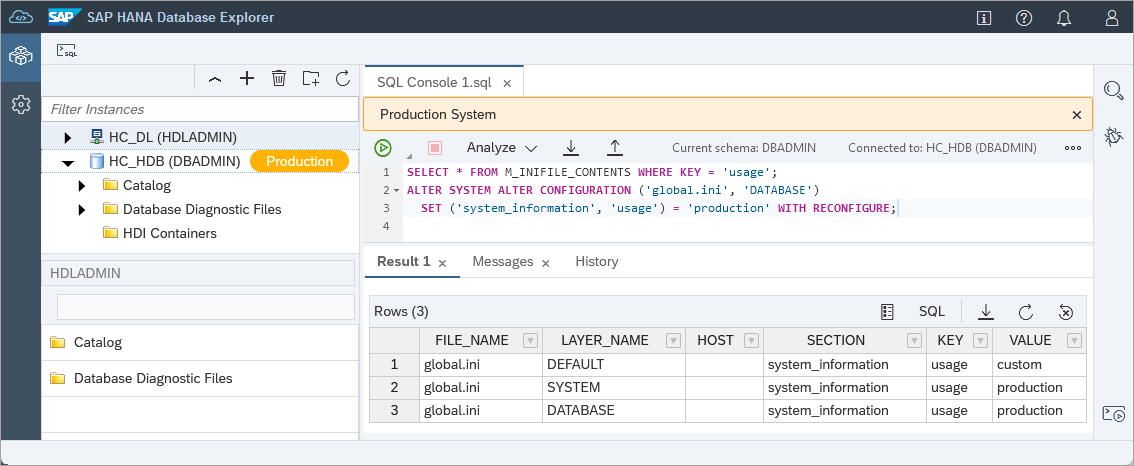Refresh the Result 1 table
1134x466 pixels.
click(1026, 312)
